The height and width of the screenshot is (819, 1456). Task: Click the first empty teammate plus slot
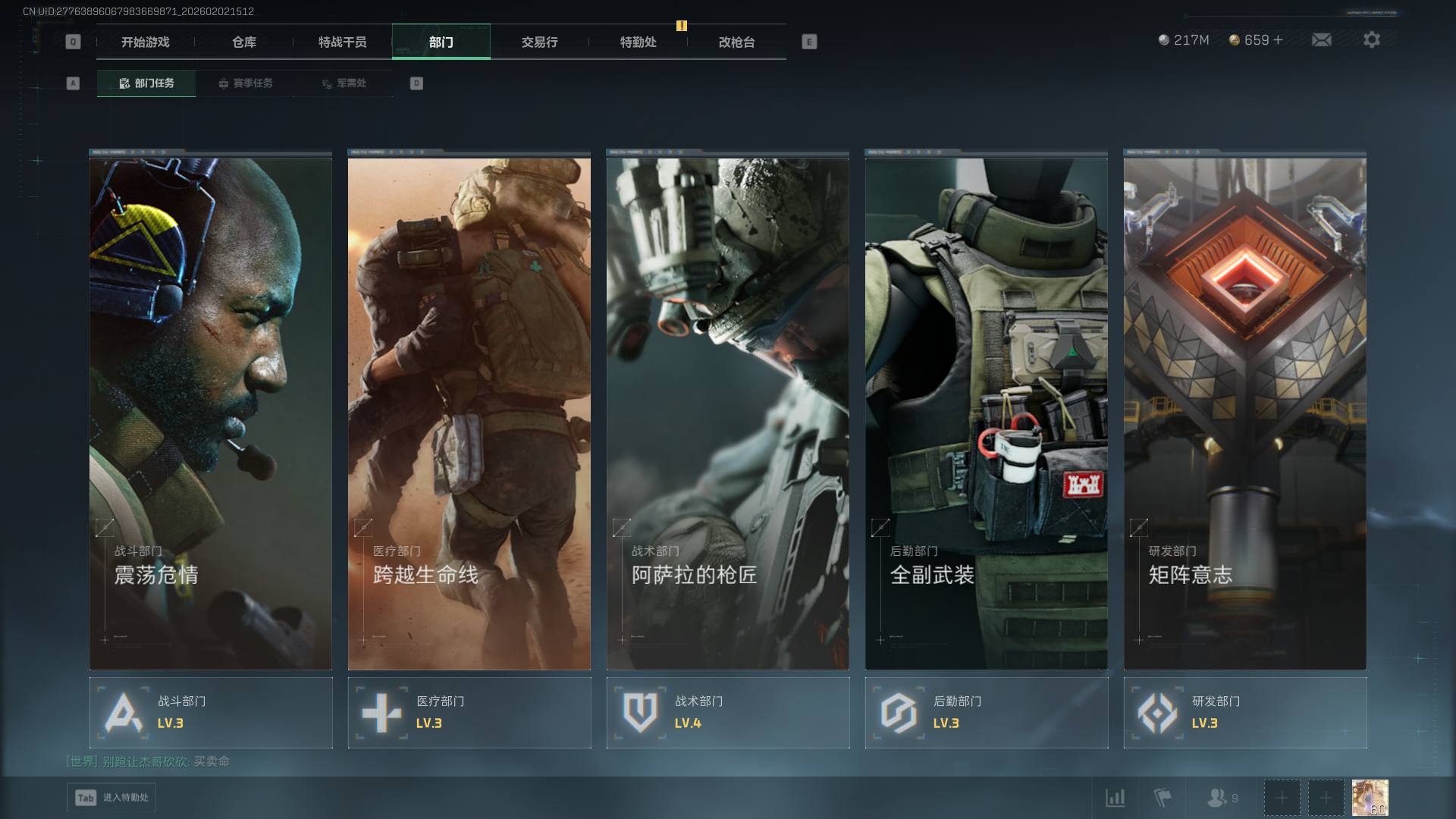[1282, 798]
